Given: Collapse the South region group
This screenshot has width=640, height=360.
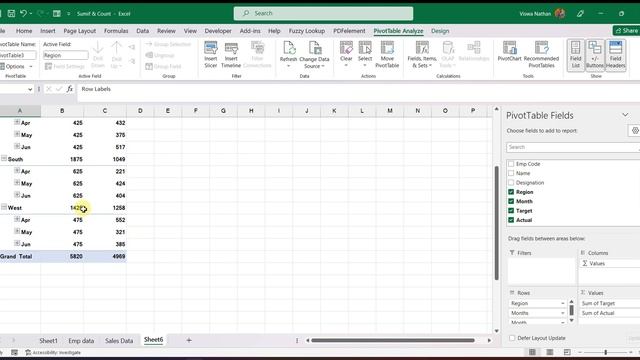Looking at the screenshot, I should [4, 158].
